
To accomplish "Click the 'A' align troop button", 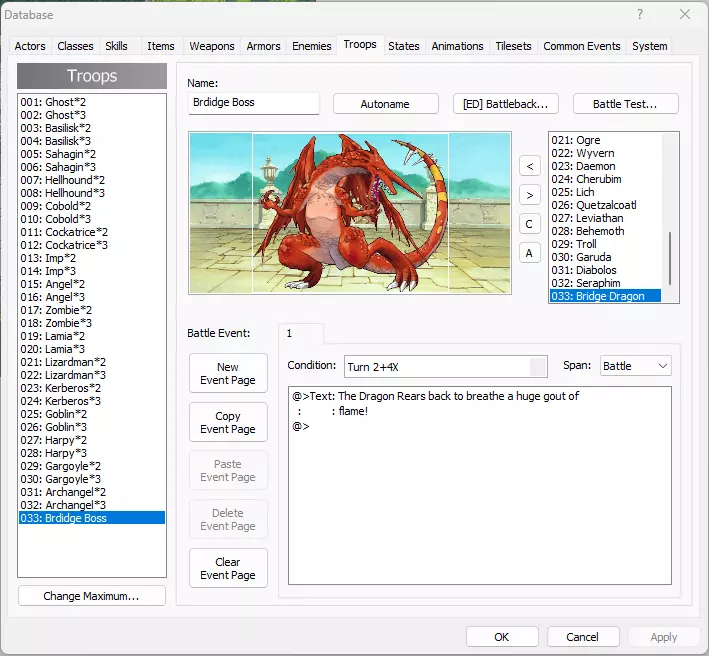I will 530,253.
